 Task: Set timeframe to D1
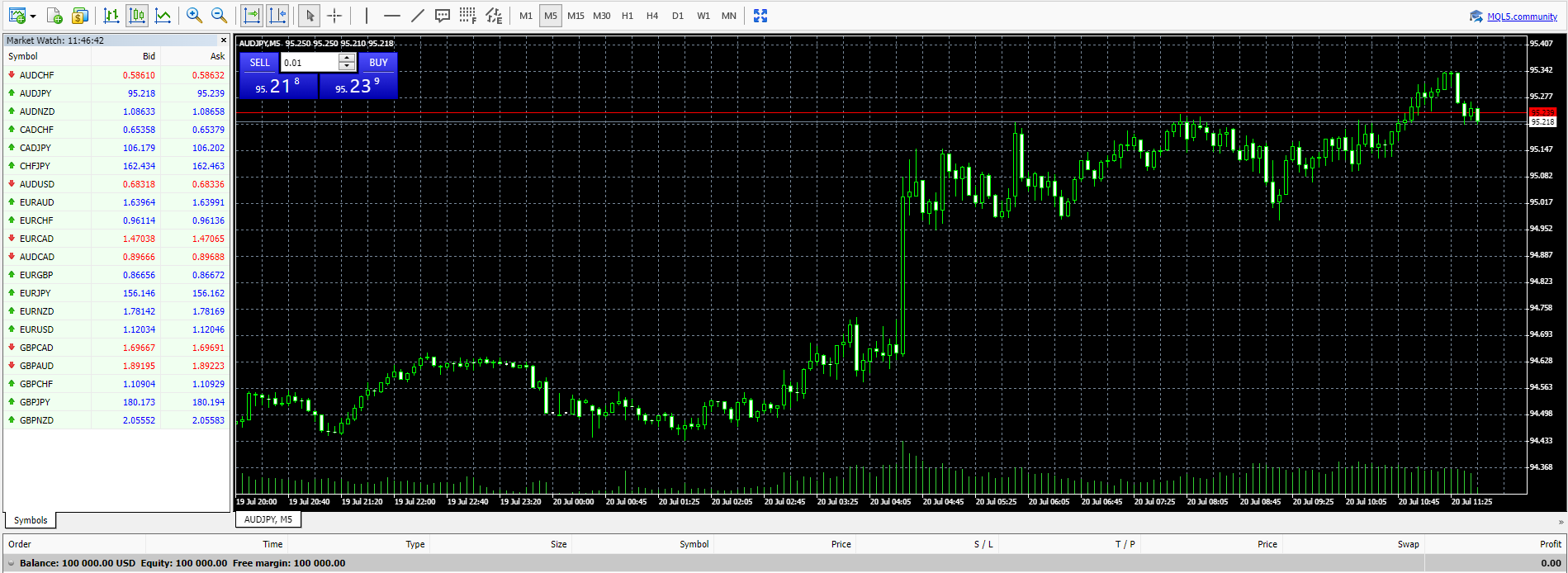tap(678, 16)
